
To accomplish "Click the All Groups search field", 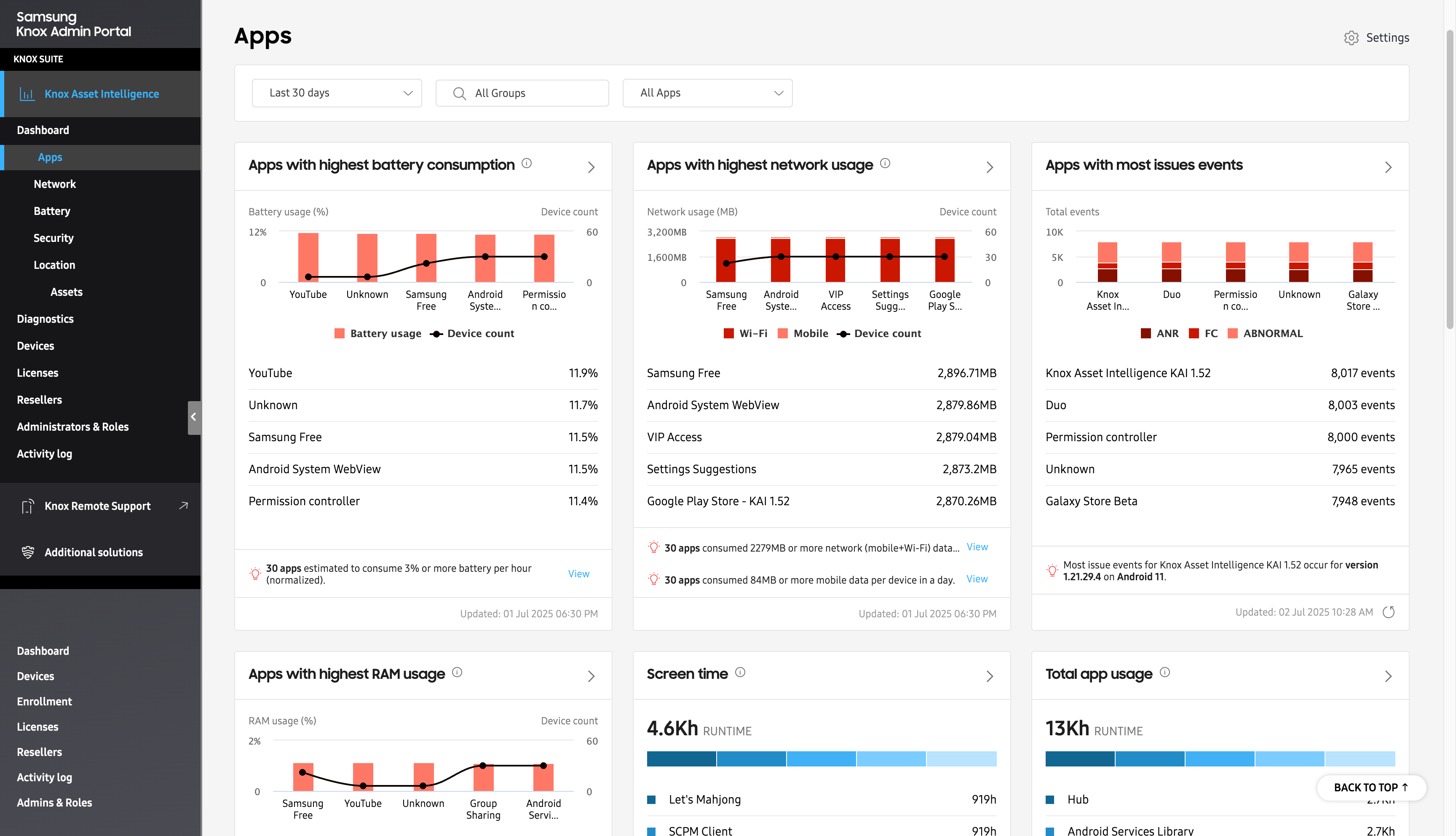I will click(522, 93).
